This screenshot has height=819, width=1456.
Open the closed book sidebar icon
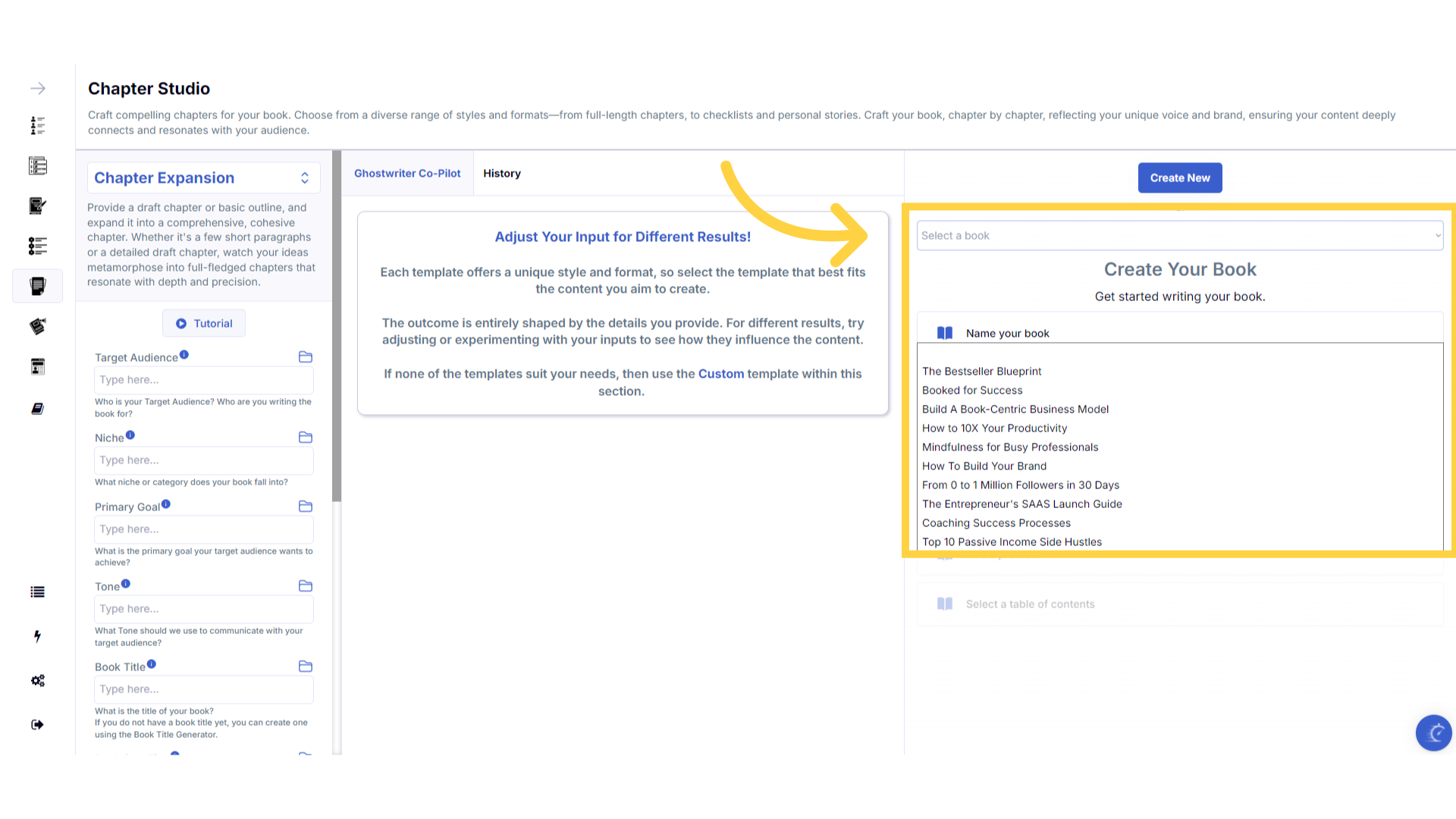coord(38,409)
